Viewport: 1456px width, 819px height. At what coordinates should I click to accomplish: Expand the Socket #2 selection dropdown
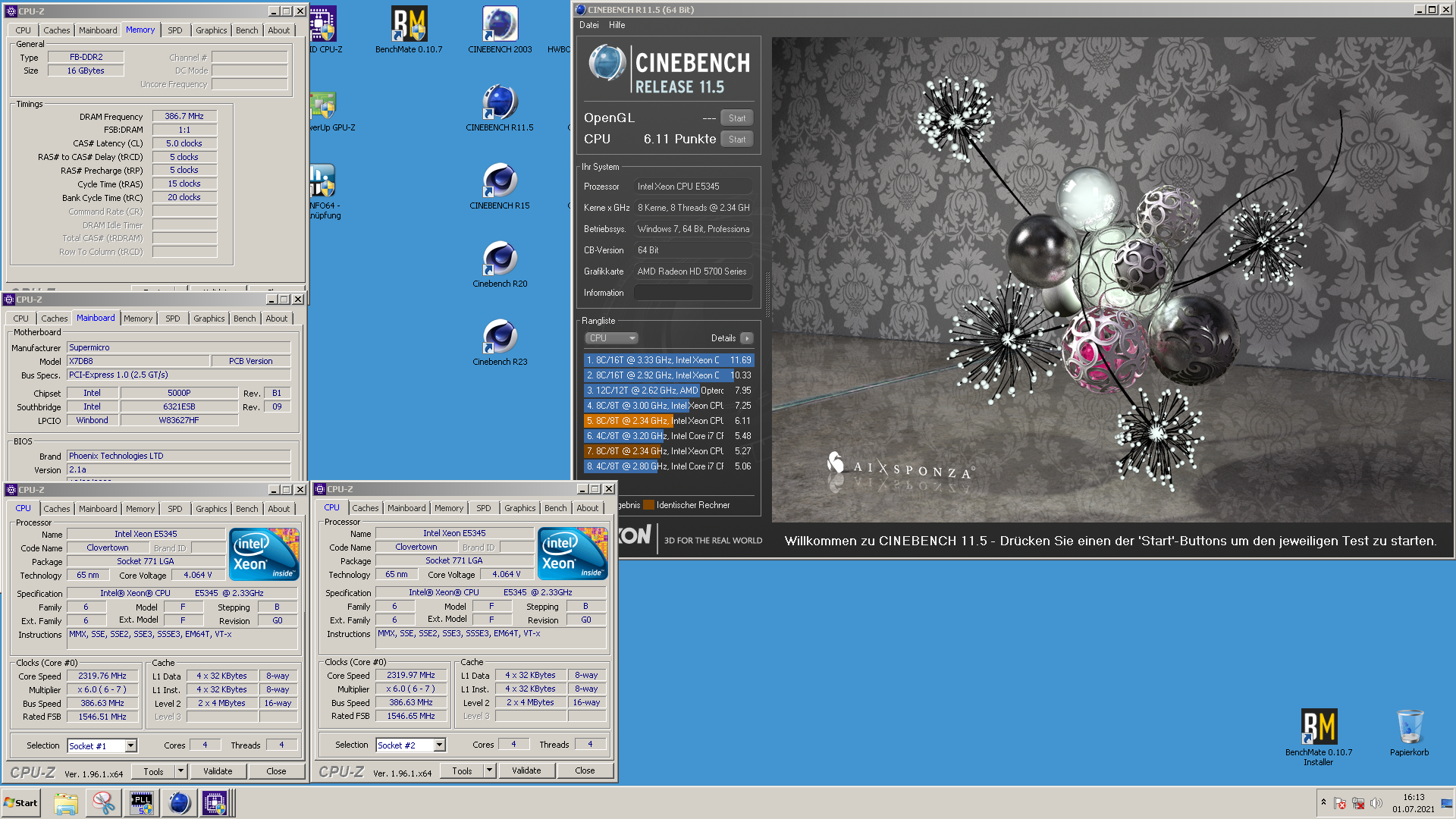[439, 745]
